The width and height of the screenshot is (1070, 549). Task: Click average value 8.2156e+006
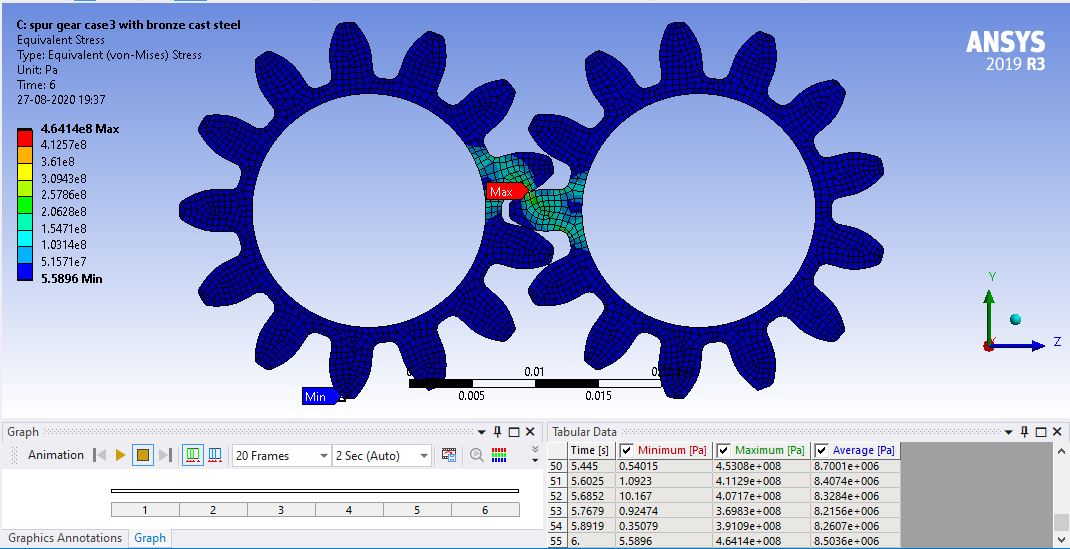[856, 511]
